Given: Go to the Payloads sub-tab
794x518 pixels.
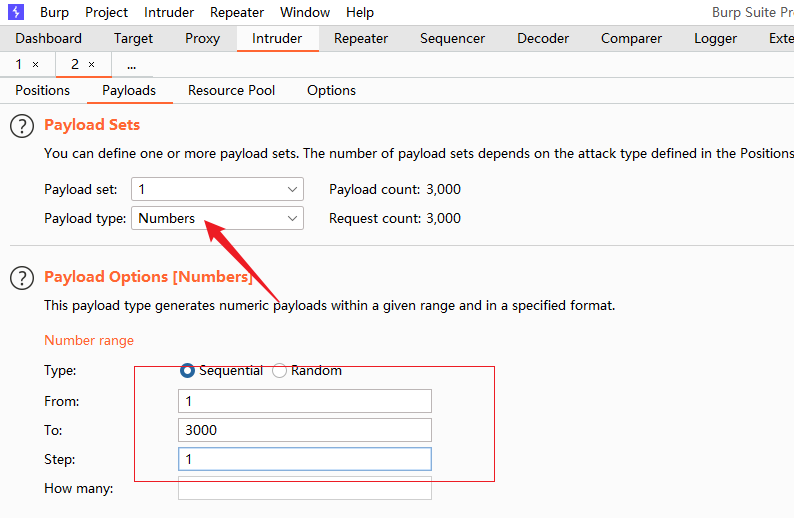Looking at the screenshot, I should click(x=129, y=91).
